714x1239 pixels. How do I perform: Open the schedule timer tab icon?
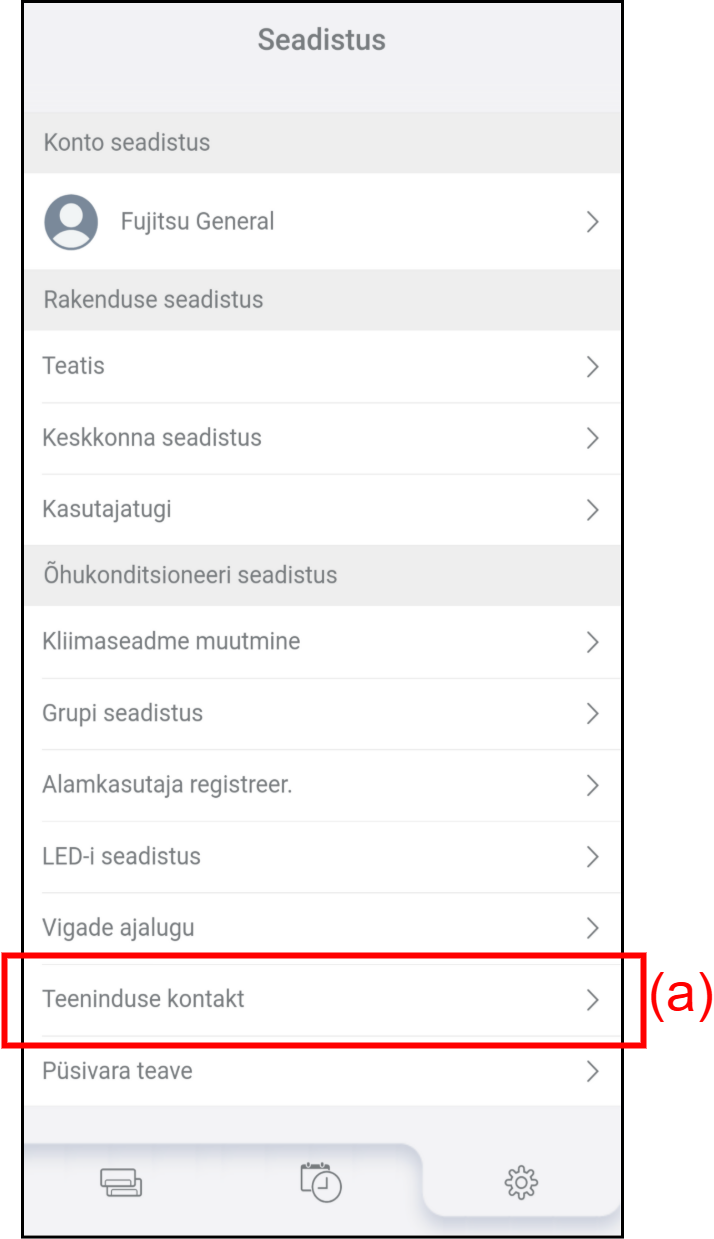tap(321, 1181)
